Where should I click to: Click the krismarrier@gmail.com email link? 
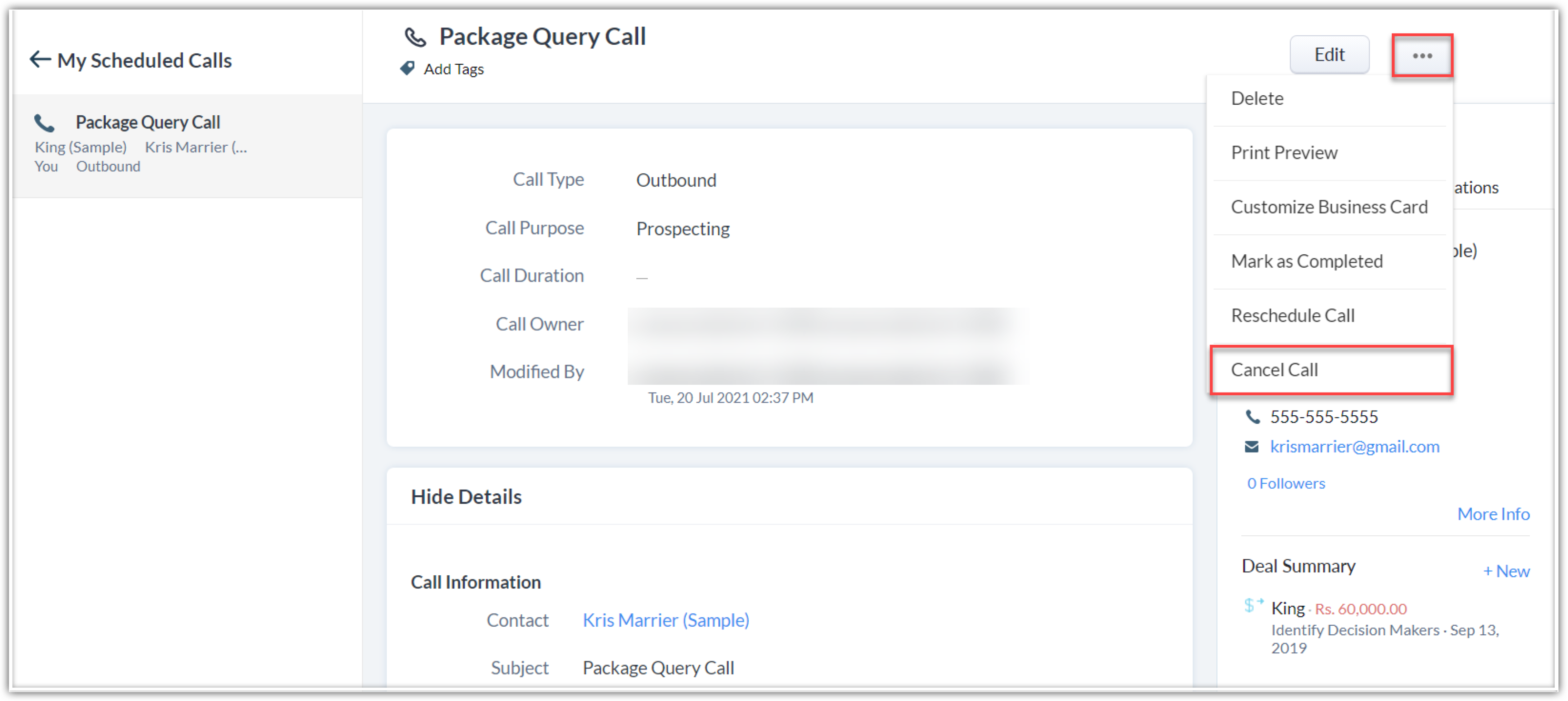click(1354, 447)
